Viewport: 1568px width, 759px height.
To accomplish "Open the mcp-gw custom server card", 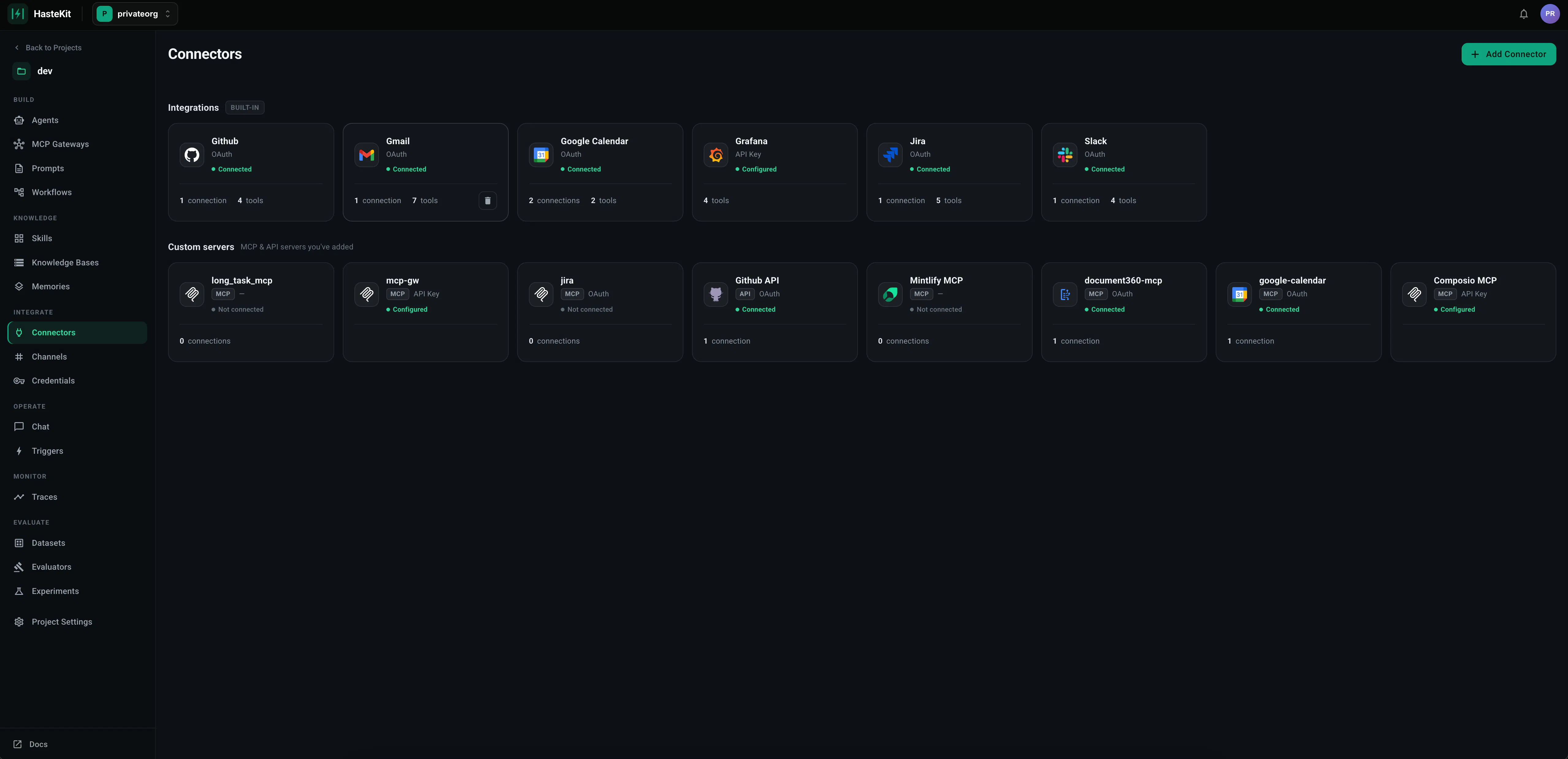I will [426, 312].
